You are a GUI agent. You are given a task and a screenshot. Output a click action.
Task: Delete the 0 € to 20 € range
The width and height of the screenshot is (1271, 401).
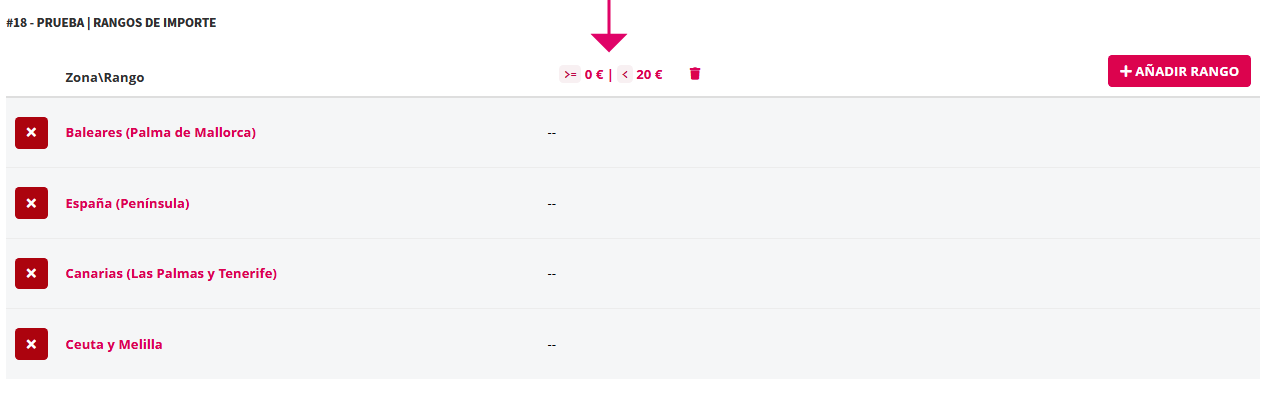point(695,74)
